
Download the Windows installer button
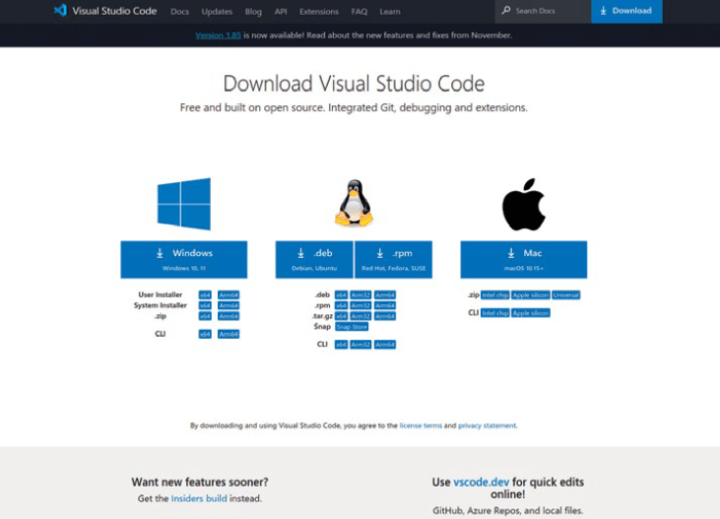click(x=184, y=259)
